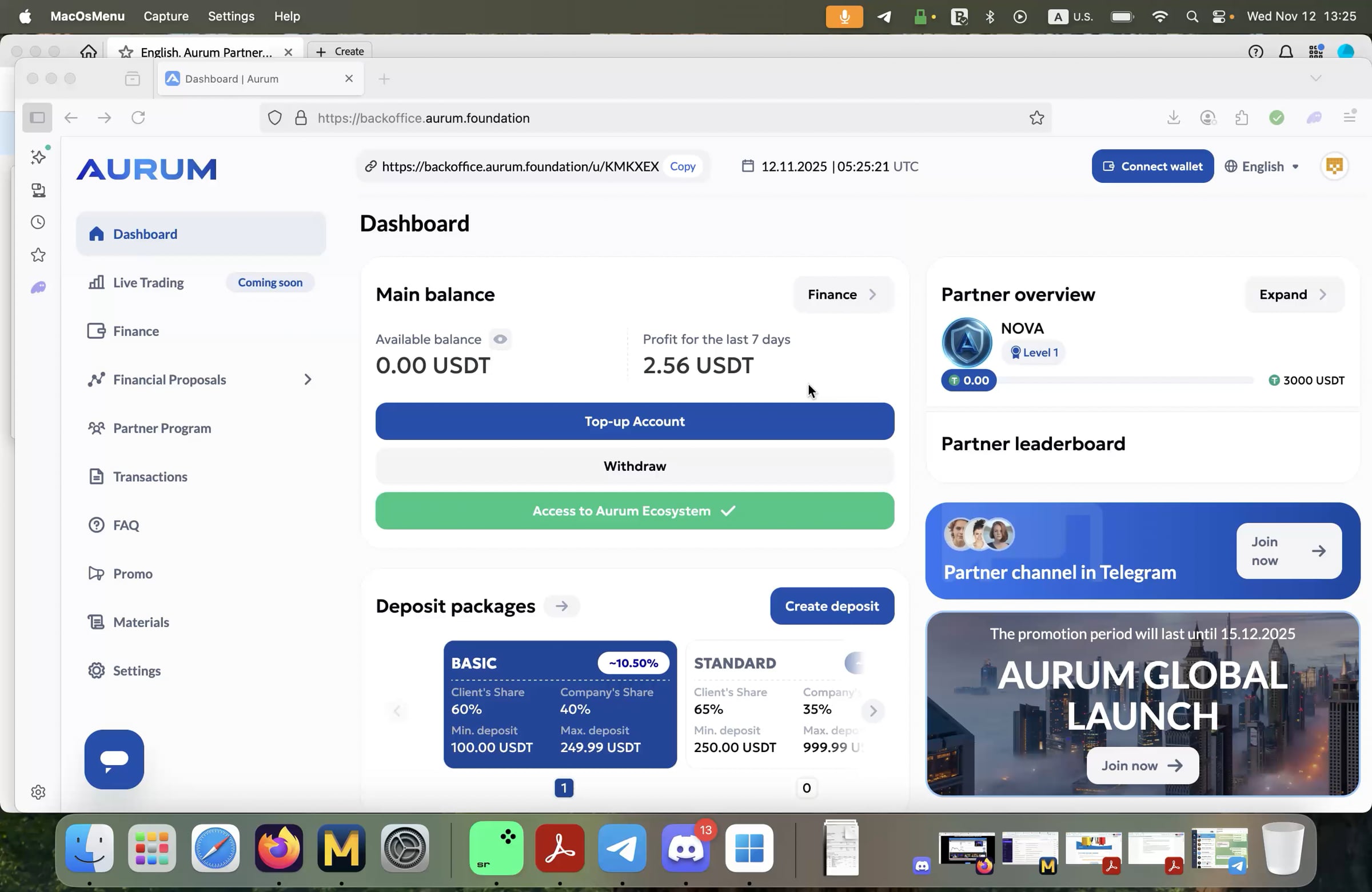
Task: Open the Dashboard menu item
Action: [201, 234]
